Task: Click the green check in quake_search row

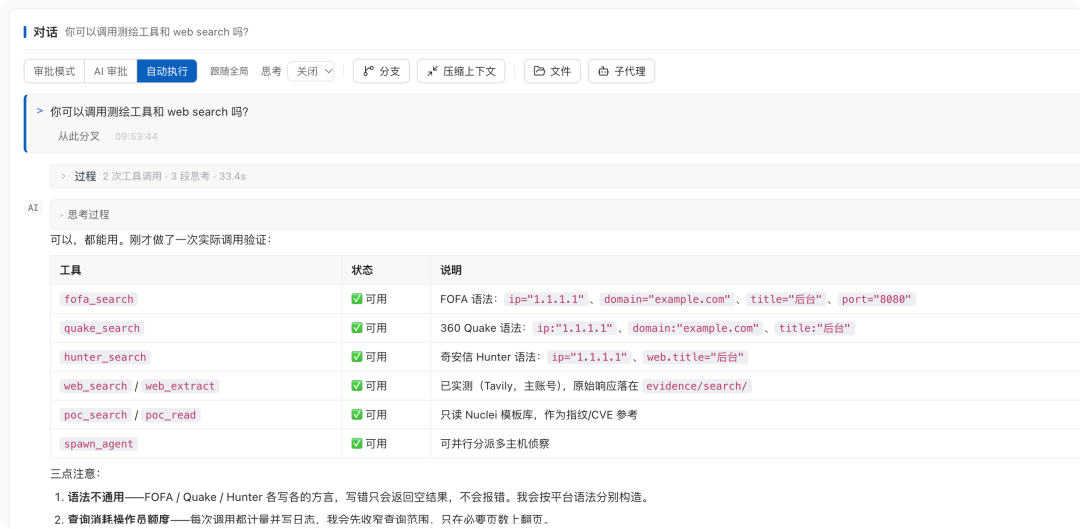Action: pyautogui.click(x=357, y=328)
